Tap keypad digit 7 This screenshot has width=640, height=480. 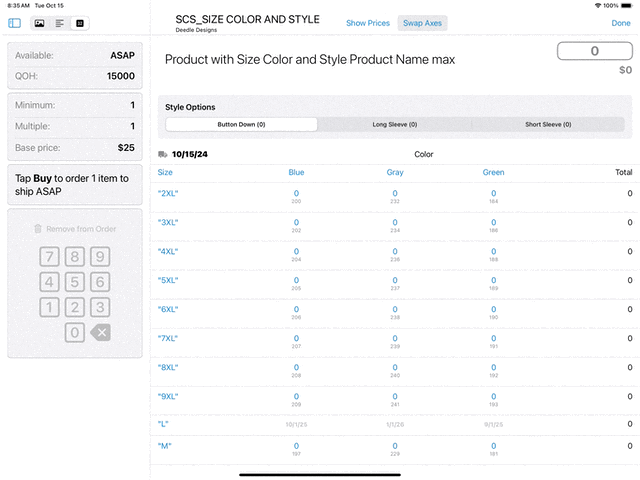pos(49,257)
